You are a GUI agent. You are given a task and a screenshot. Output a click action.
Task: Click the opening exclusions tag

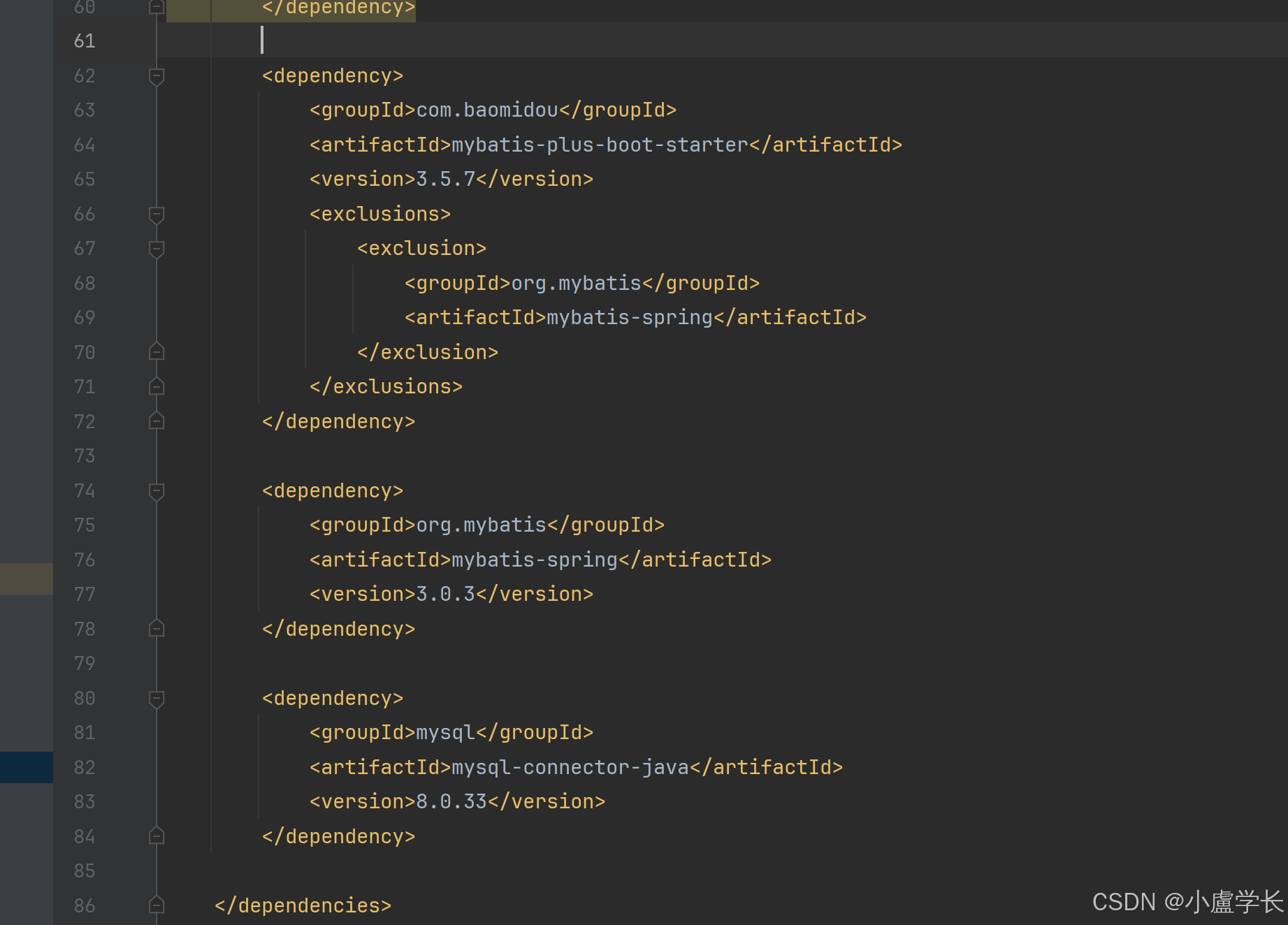click(x=380, y=214)
